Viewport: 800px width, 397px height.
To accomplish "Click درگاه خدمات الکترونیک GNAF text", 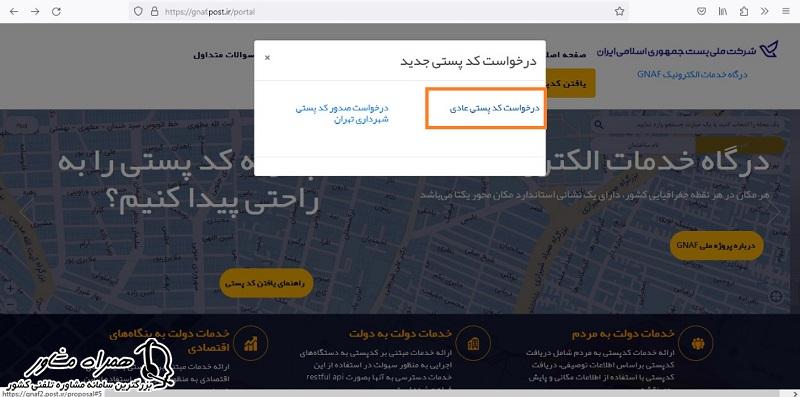I will 692,75.
